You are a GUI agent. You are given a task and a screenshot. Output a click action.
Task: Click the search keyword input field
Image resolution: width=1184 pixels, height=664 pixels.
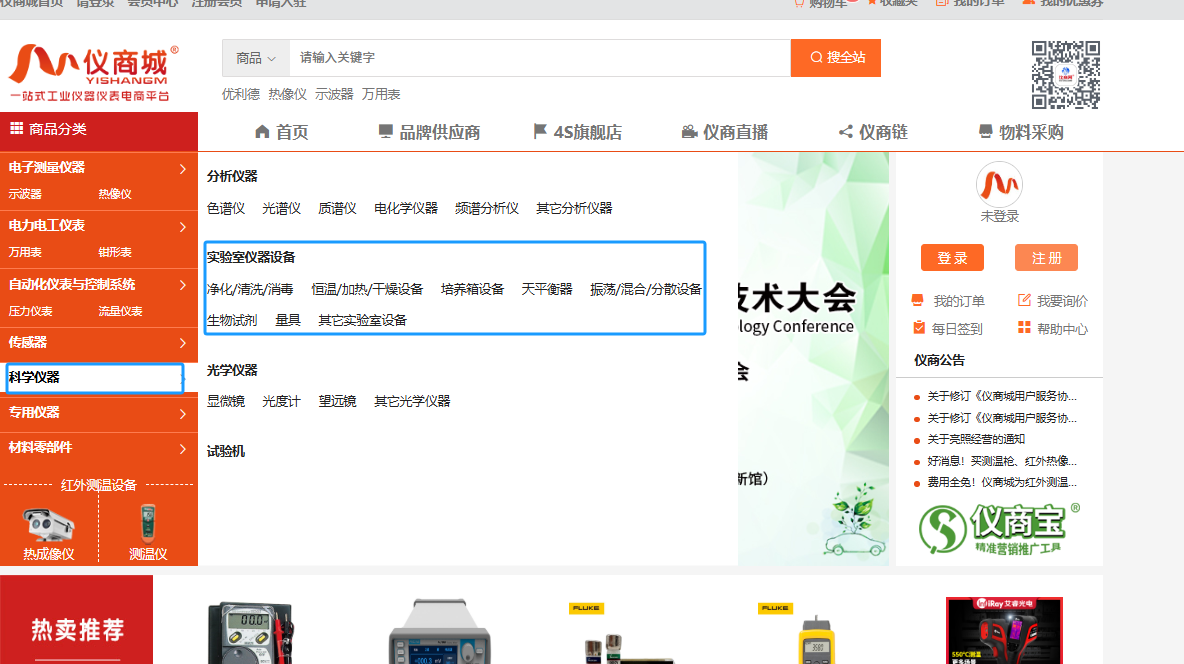pos(540,58)
